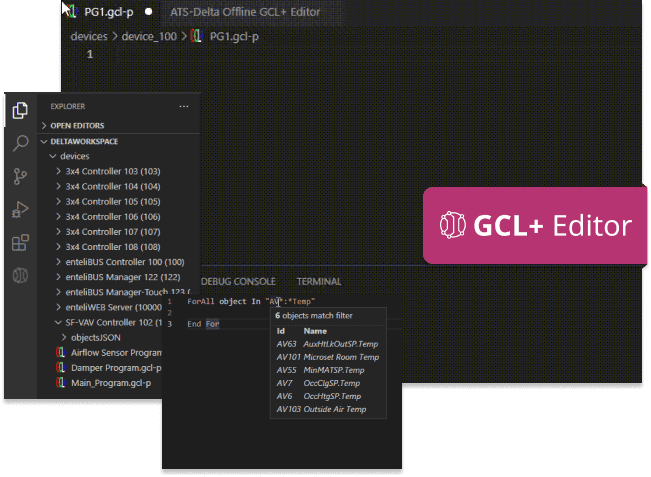Image resolution: width=651 pixels, height=477 pixels.
Task: Click the device_100 breadcrumb segment
Action: click(151, 37)
